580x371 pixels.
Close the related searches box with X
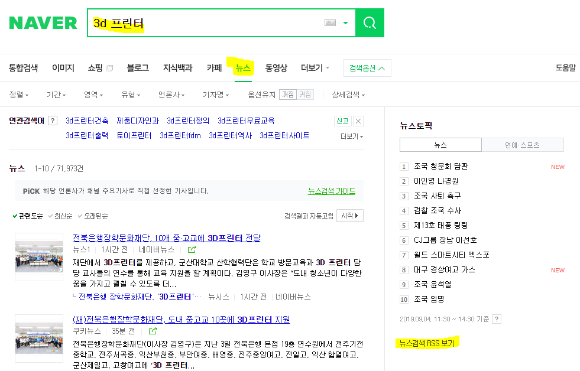pos(358,121)
